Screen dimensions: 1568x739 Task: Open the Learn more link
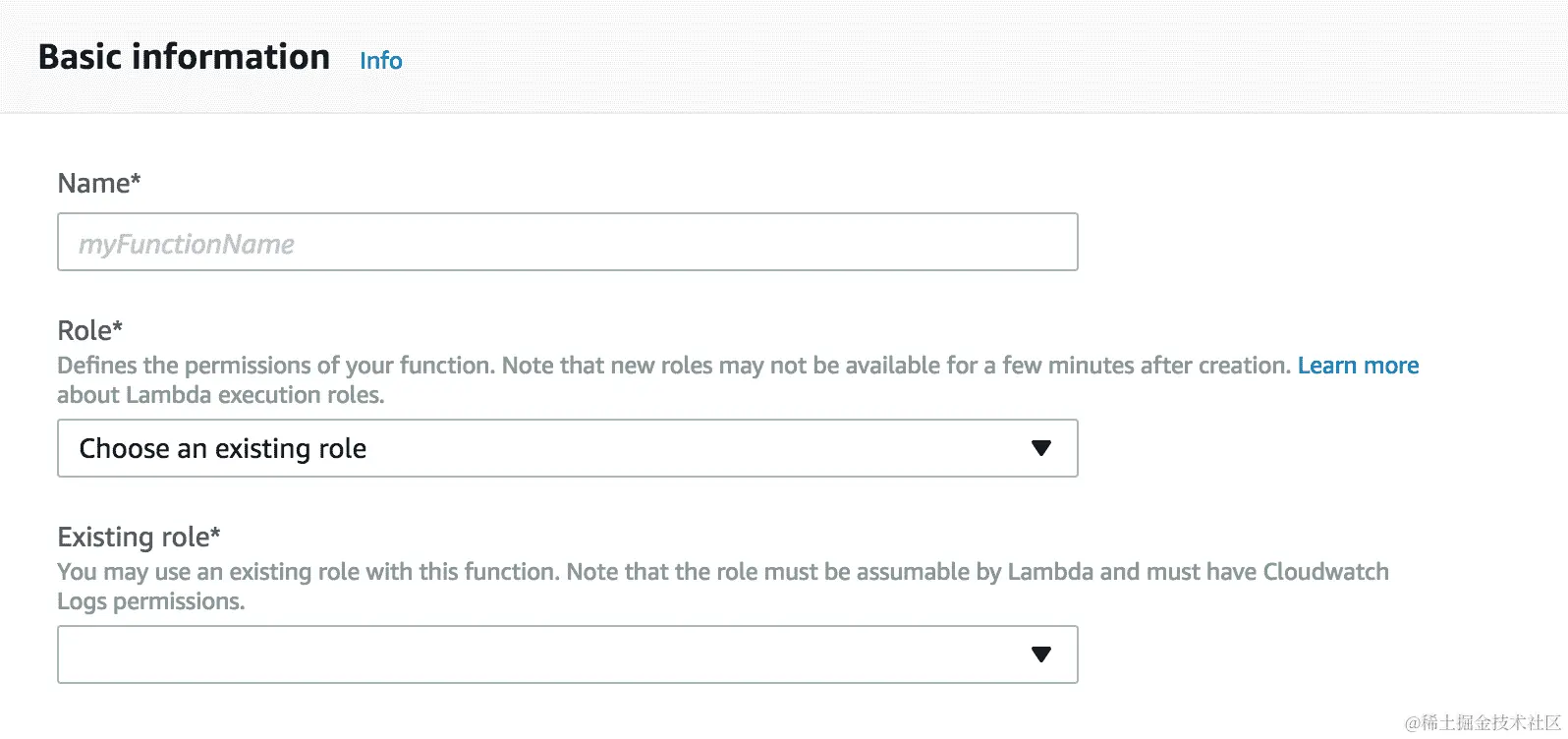click(x=1358, y=366)
